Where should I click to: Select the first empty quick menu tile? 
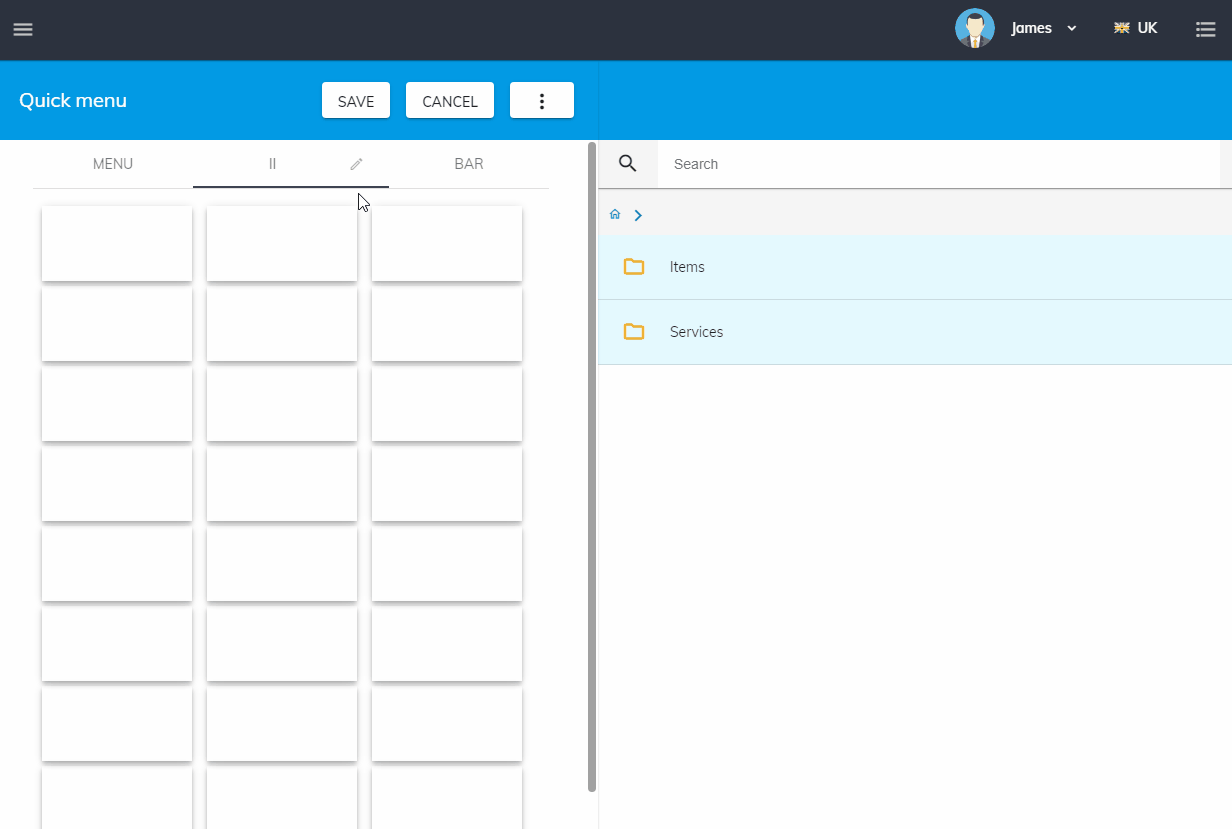tap(117, 243)
